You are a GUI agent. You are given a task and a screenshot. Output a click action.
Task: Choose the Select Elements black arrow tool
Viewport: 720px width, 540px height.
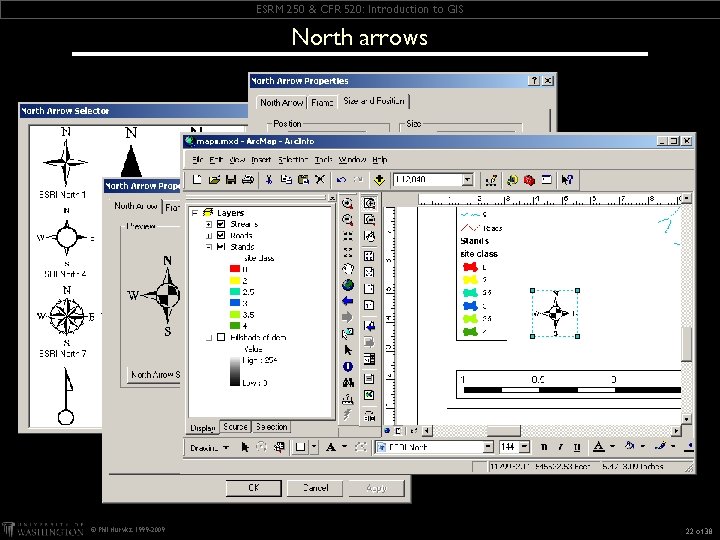click(348, 350)
